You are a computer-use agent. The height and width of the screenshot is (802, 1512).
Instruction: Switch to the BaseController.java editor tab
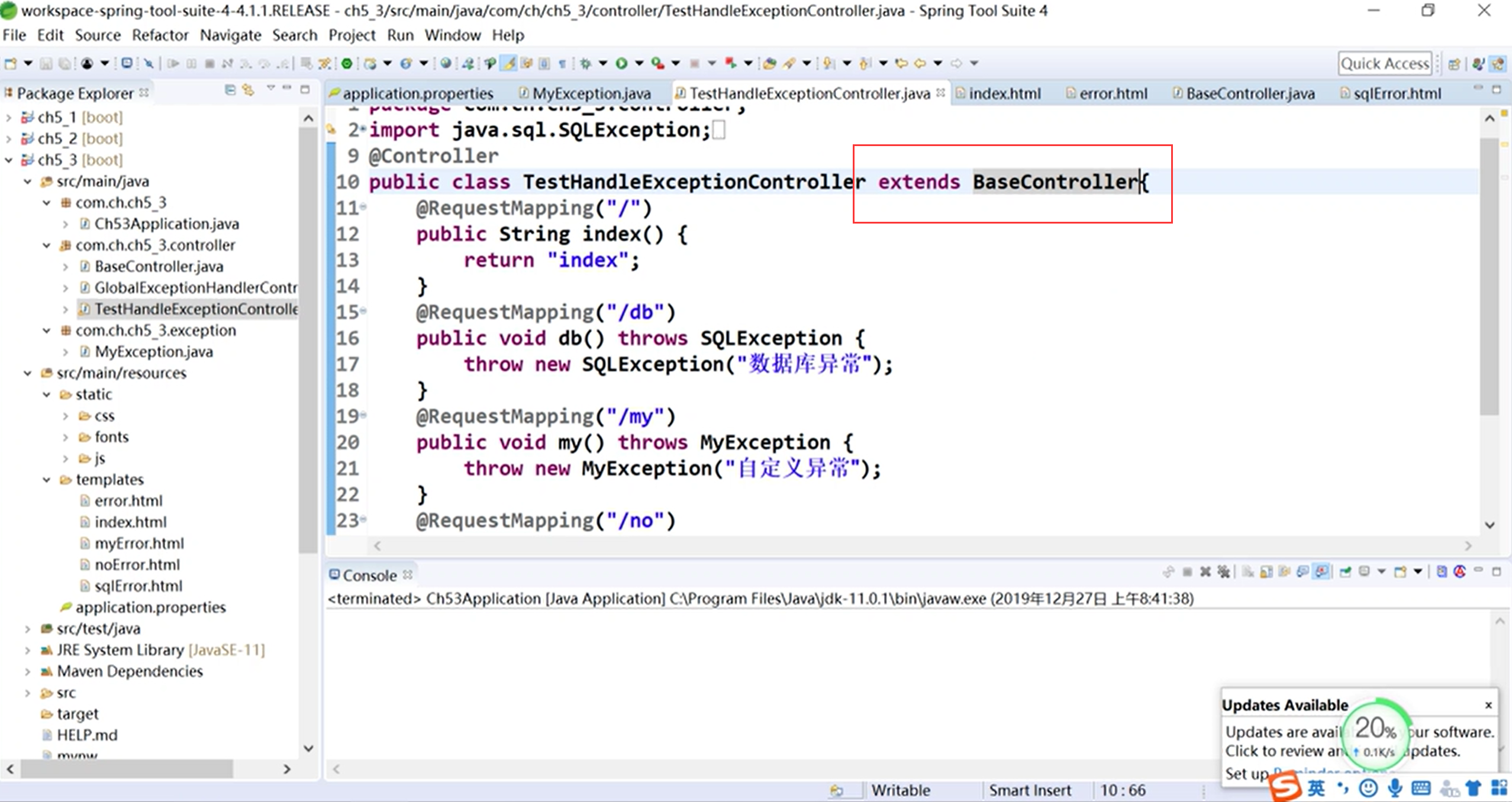tap(1249, 93)
